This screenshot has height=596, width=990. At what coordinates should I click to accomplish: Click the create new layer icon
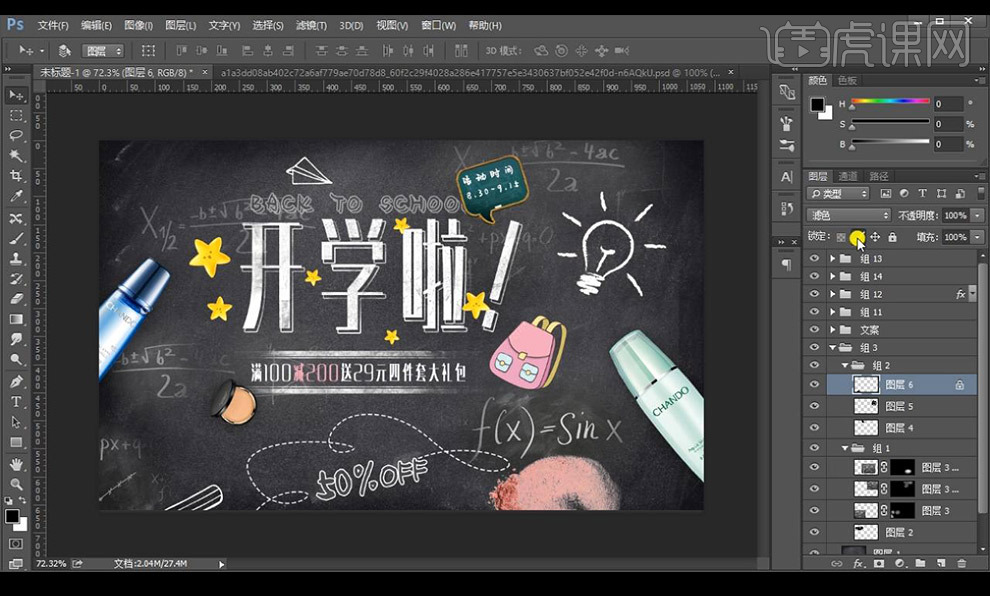coord(941,563)
